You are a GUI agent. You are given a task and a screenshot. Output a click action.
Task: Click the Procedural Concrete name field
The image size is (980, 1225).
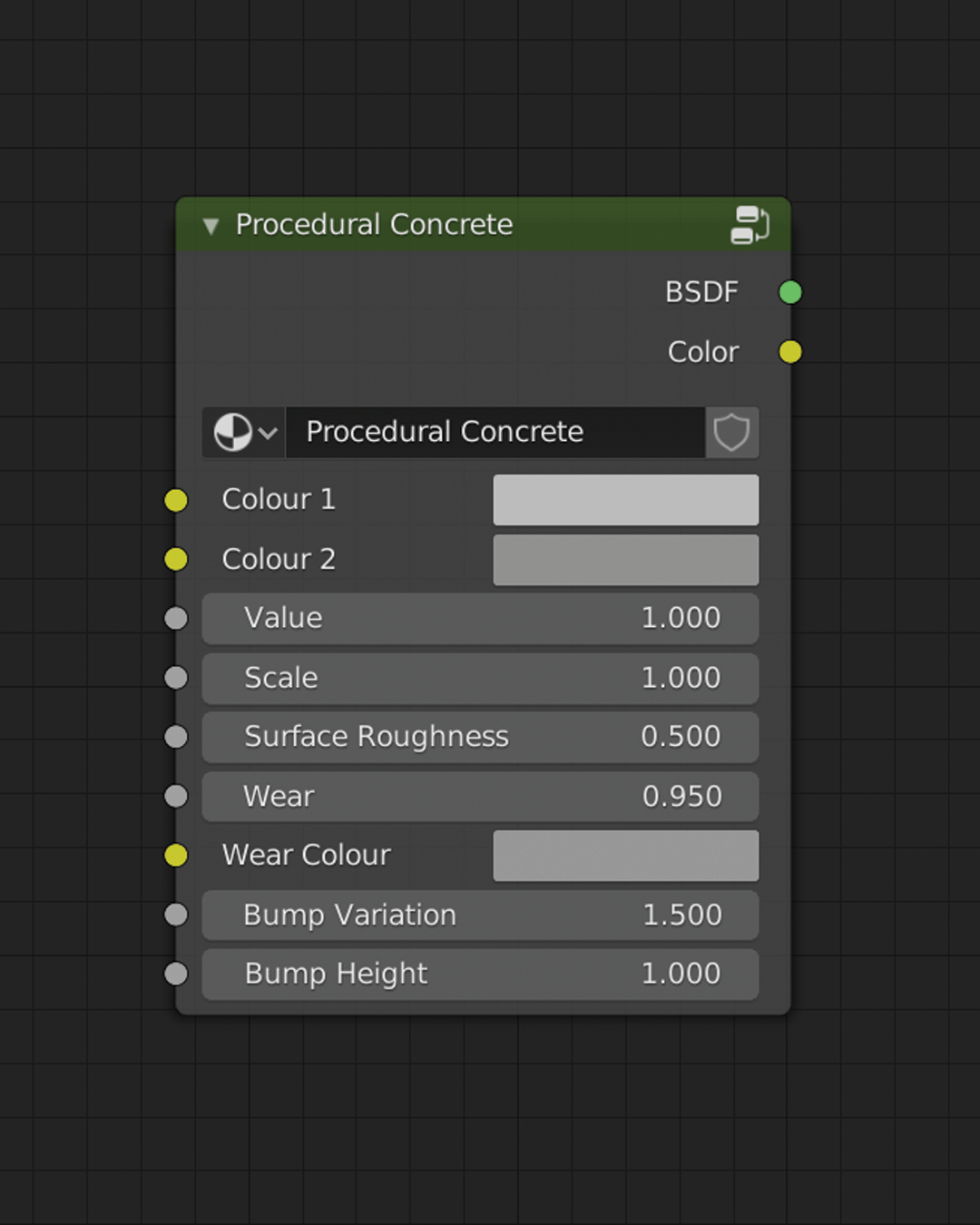[495, 432]
